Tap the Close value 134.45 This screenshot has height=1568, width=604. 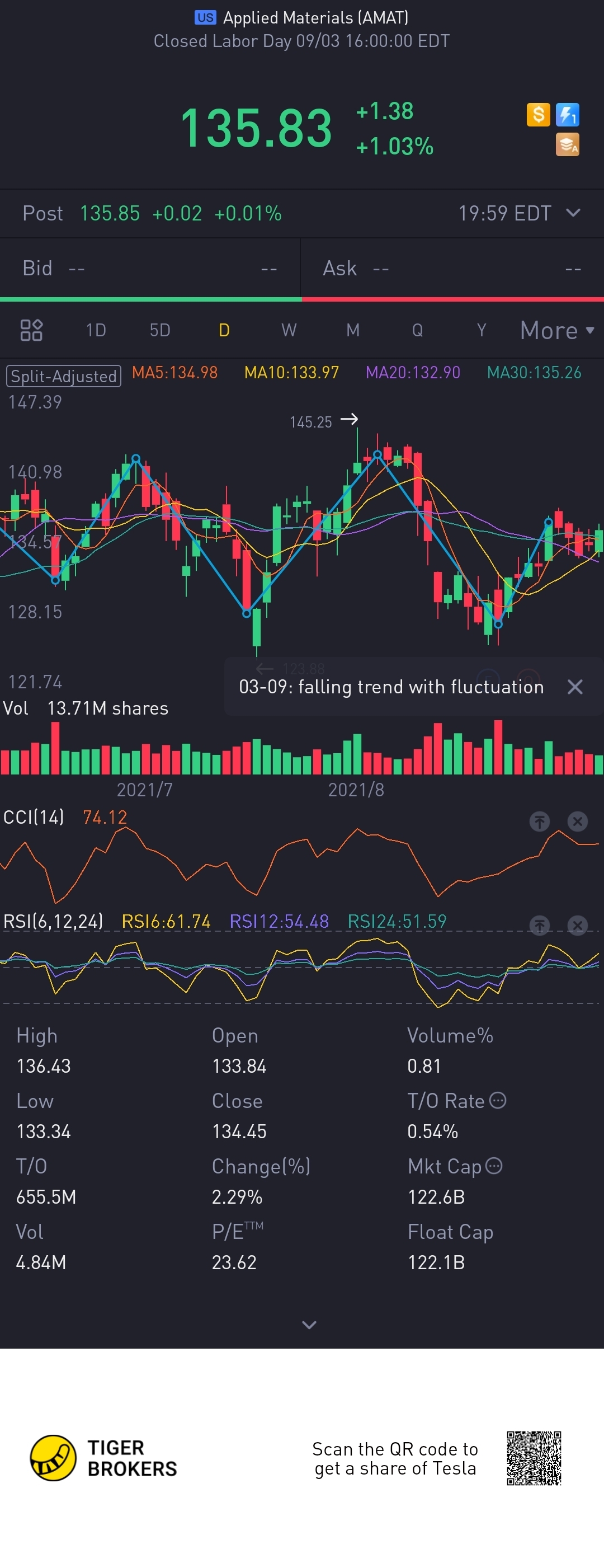point(239,1131)
